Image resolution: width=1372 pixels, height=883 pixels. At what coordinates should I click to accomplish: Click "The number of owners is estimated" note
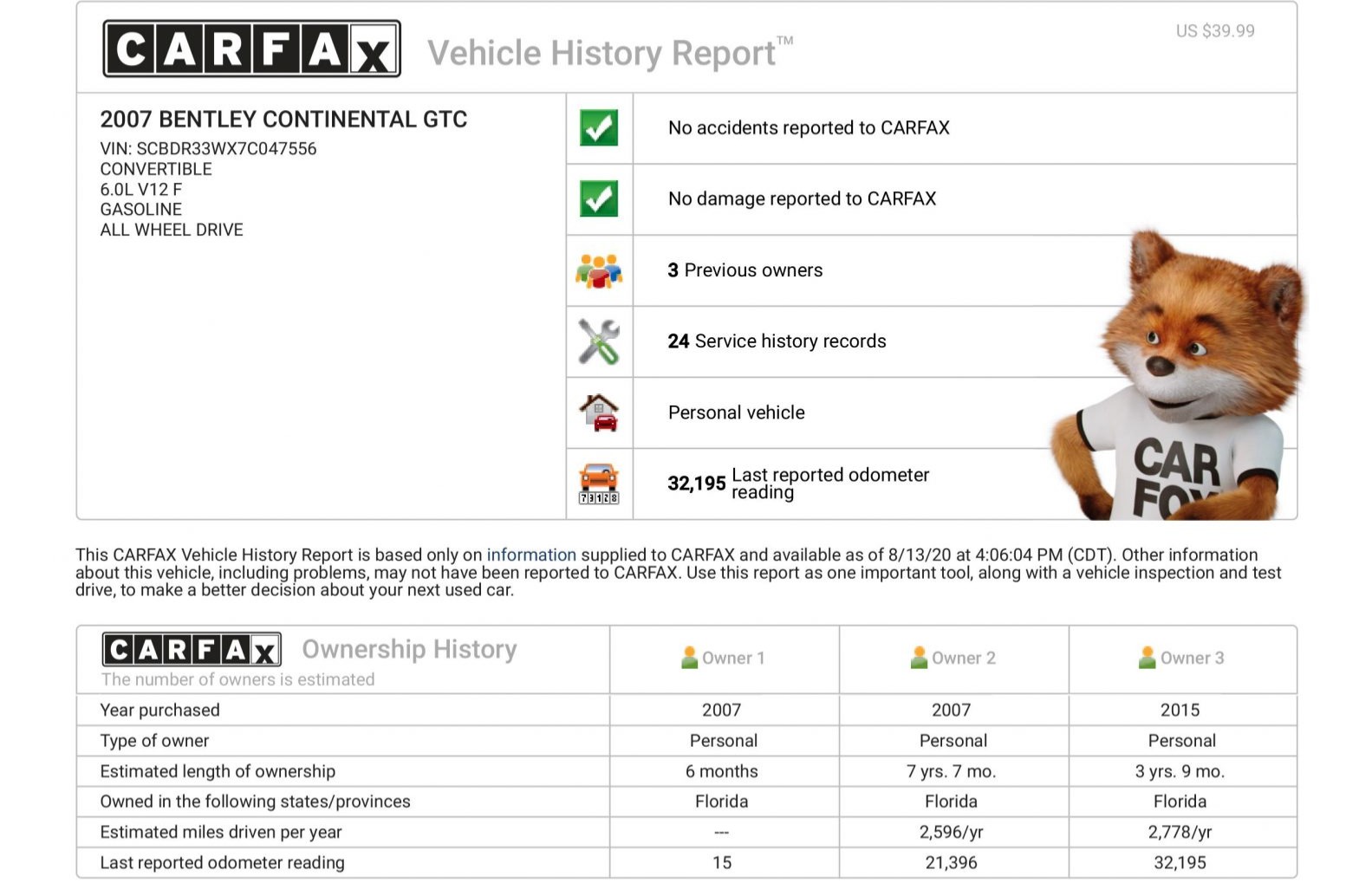click(x=238, y=679)
